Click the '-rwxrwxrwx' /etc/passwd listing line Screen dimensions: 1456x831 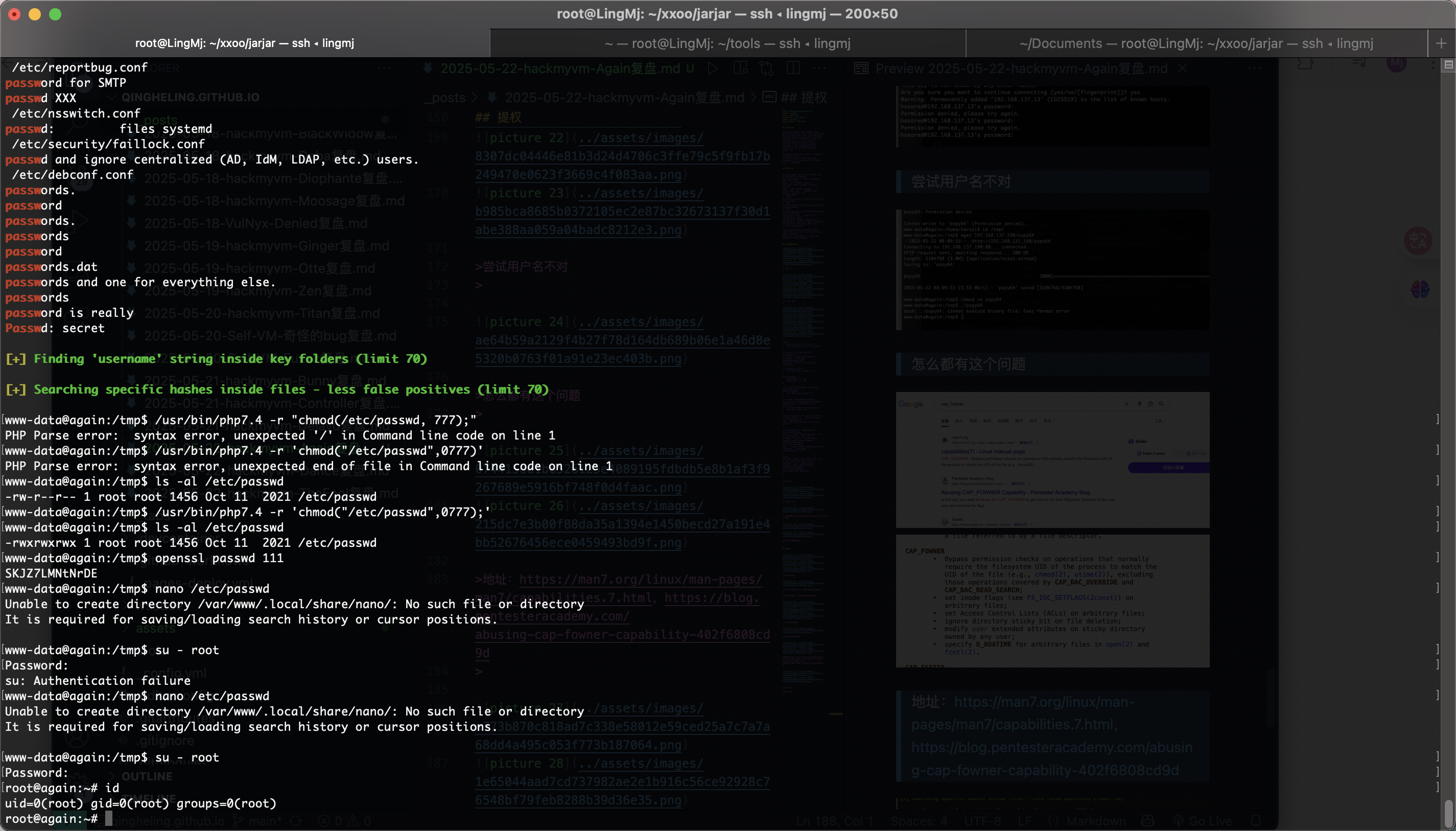point(191,543)
